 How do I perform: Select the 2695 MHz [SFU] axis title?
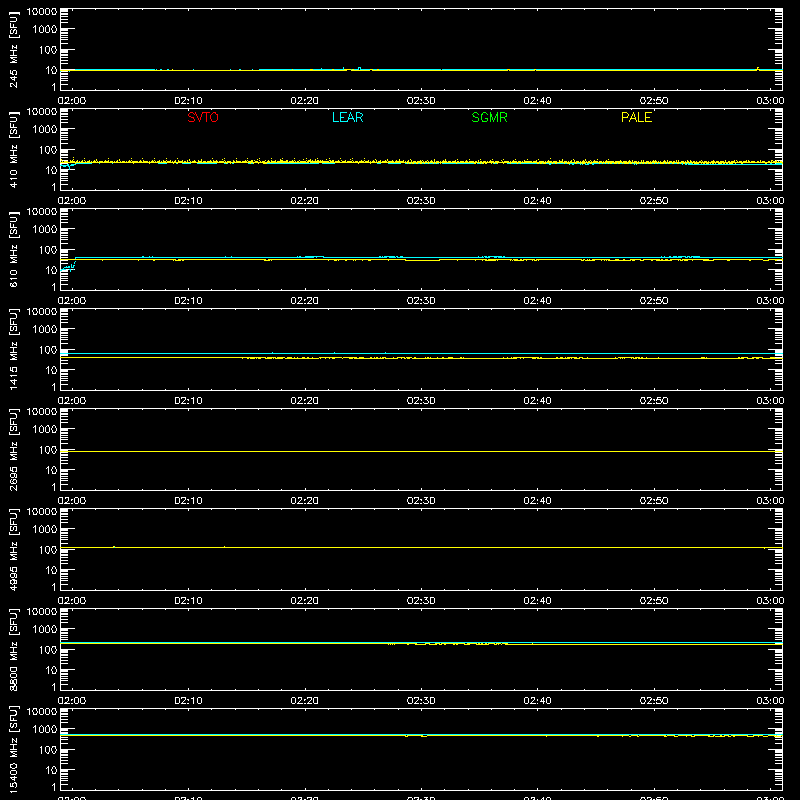click(13, 449)
